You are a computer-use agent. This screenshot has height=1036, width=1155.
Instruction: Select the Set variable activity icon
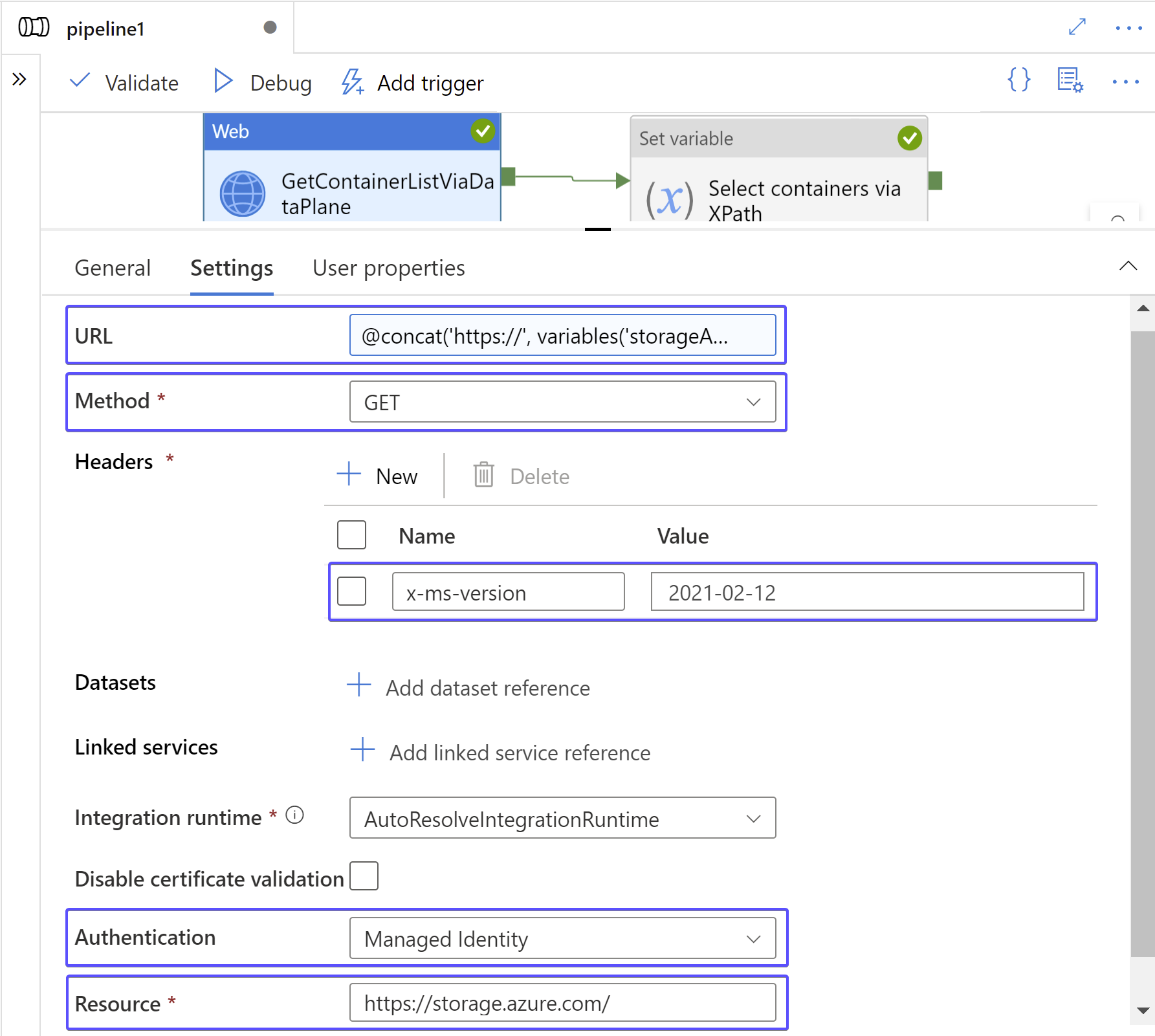[667, 197]
